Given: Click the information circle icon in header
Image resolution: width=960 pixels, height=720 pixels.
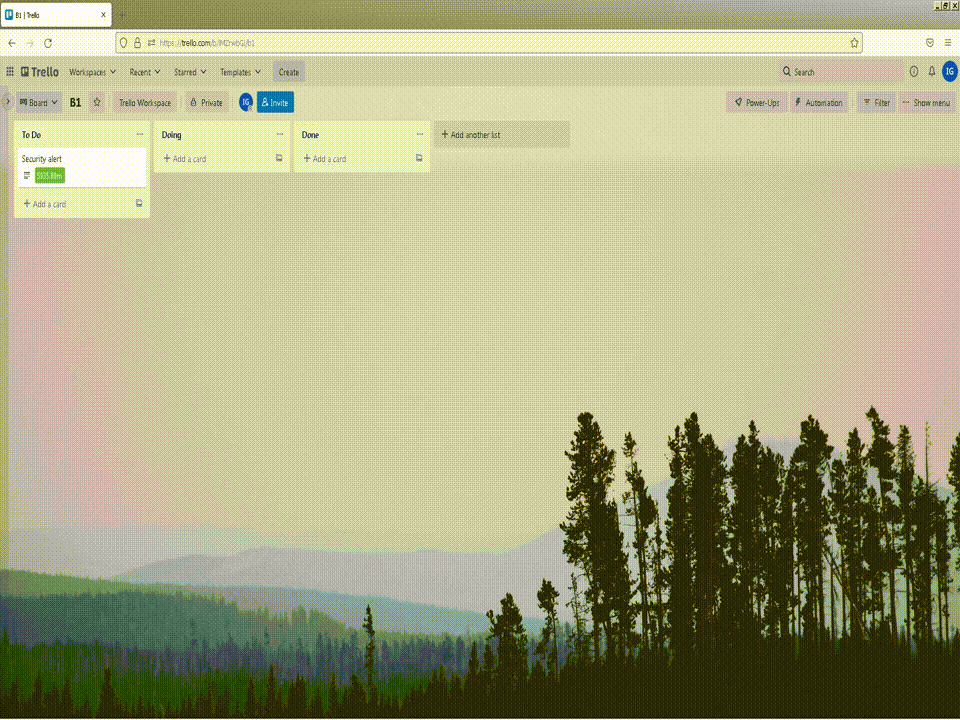Looking at the screenshot, I should coord(913,71).
